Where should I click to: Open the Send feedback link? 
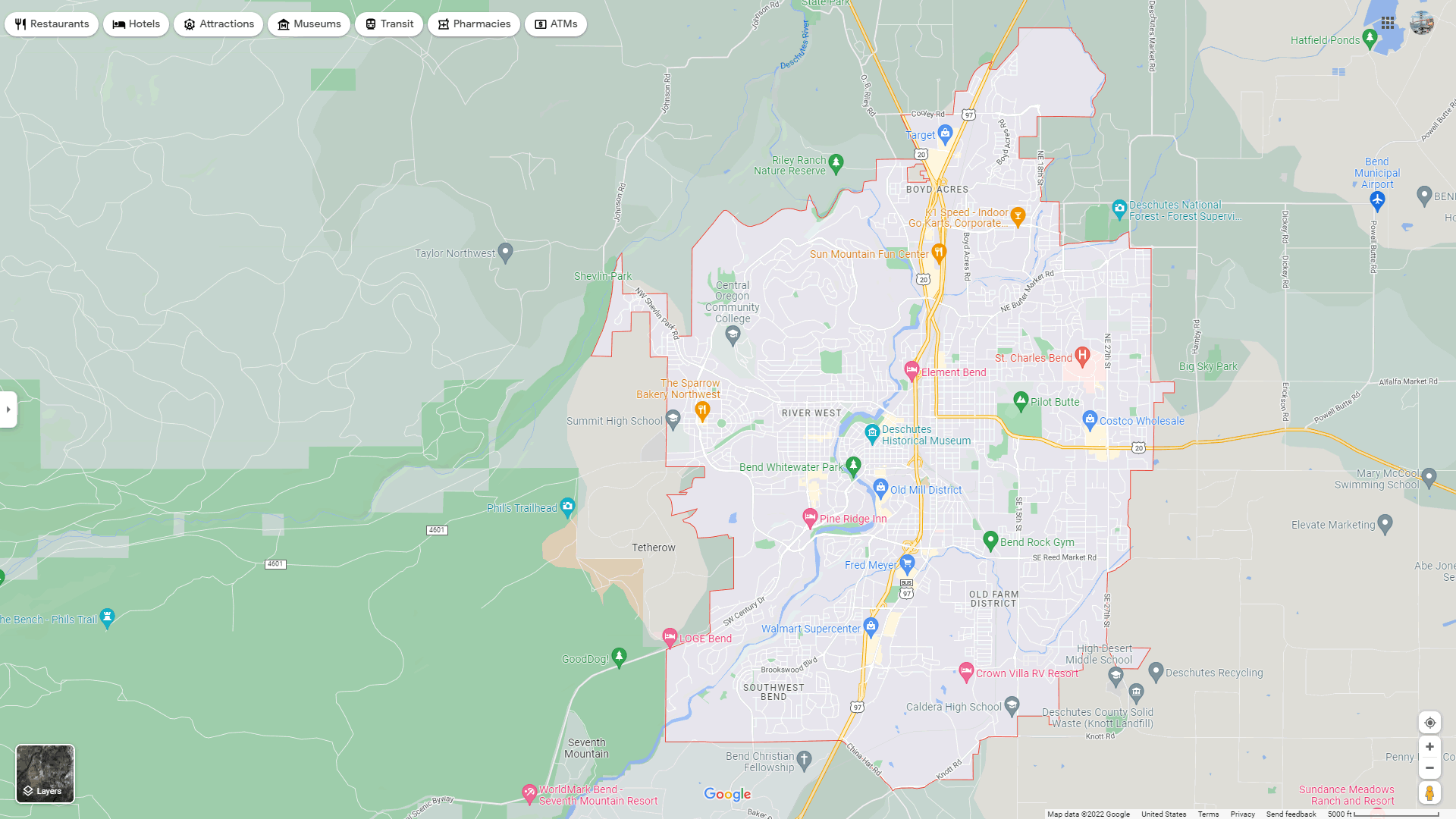point(1291,814)
